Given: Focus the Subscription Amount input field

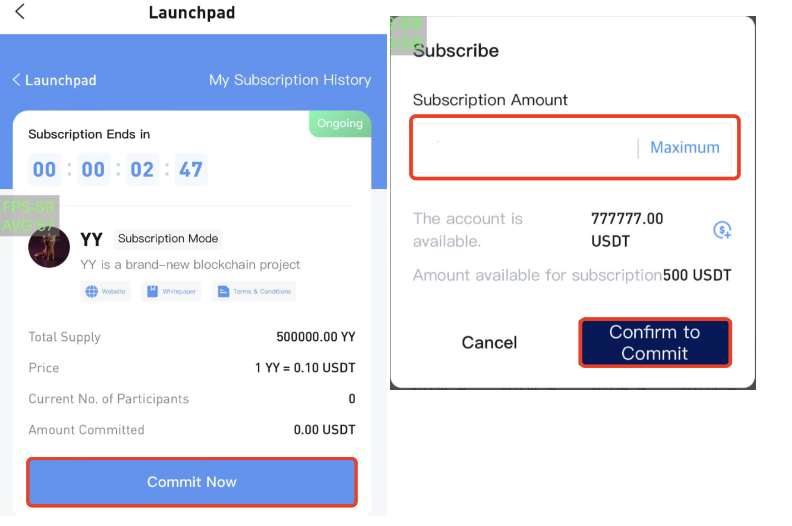Looking at the screenshot, I should 525,148.
